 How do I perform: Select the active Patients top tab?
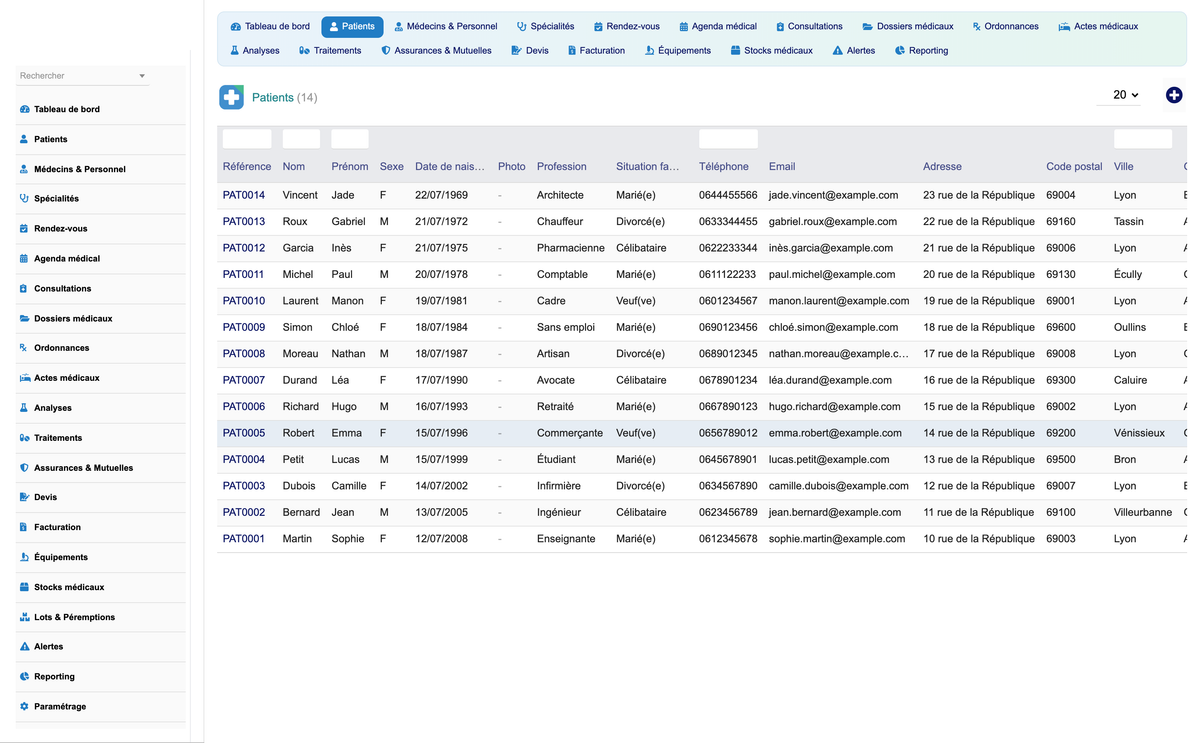[352, 26]
